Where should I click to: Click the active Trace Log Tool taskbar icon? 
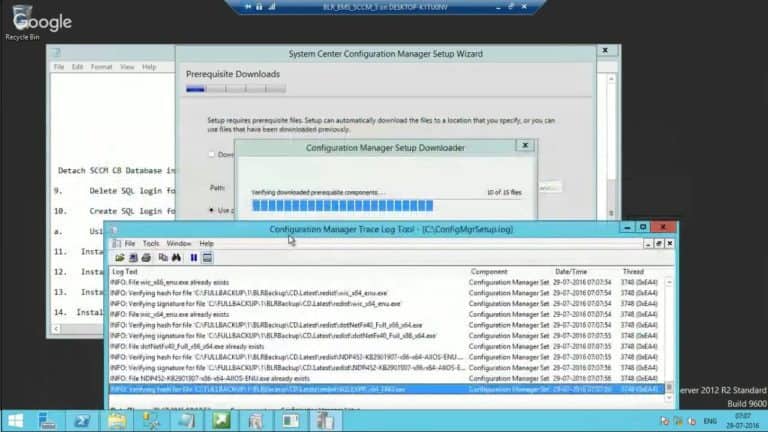[x=325, y=421]
